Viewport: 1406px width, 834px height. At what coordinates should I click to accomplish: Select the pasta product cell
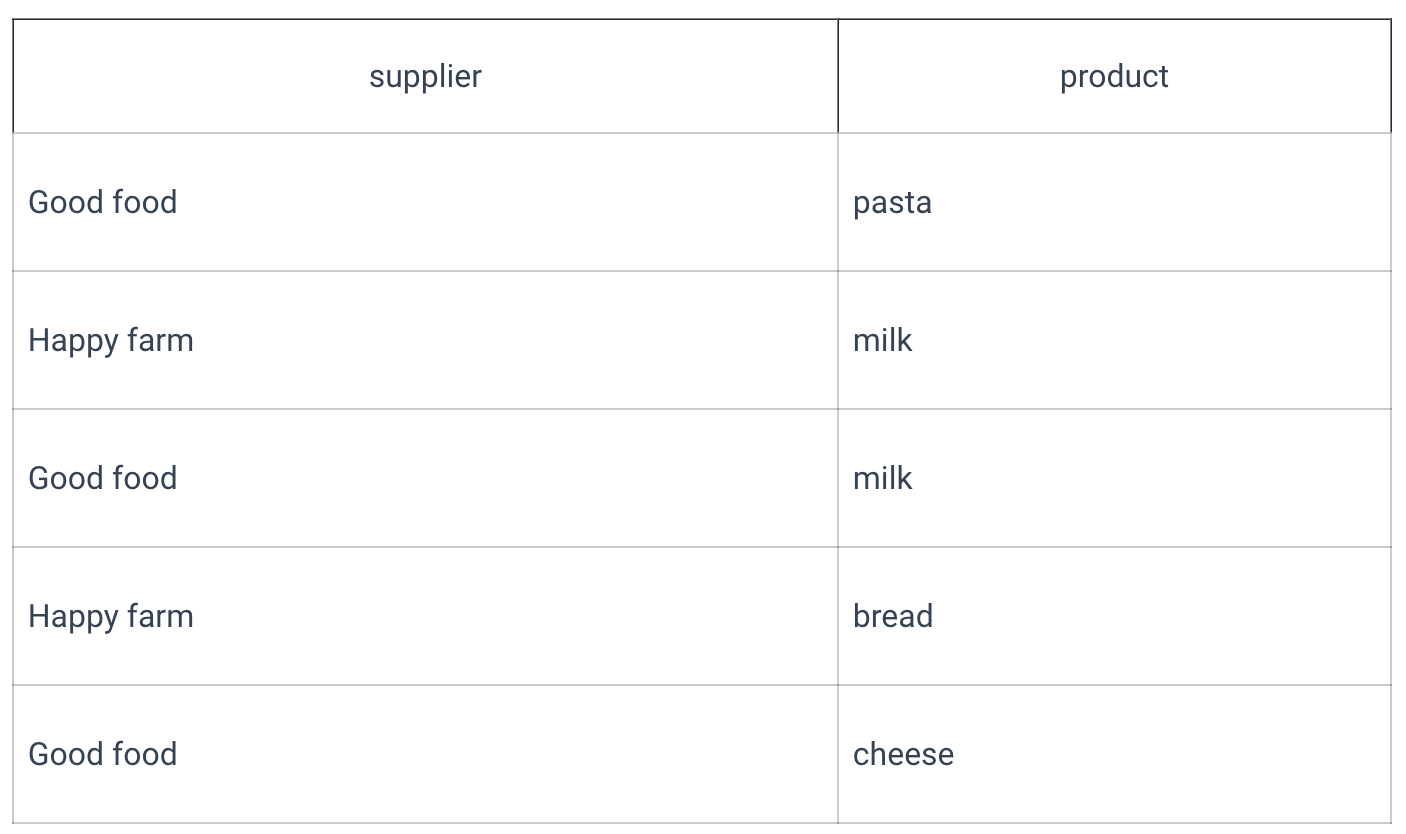coord(1114,202)
